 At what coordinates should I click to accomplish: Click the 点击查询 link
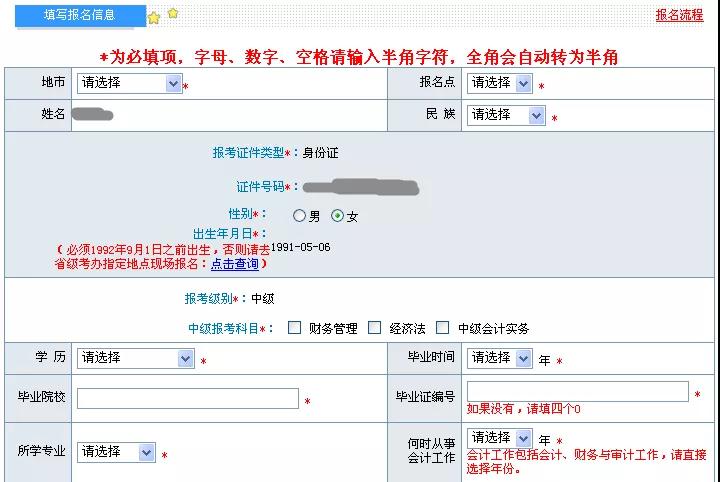[x=235, y=264]
